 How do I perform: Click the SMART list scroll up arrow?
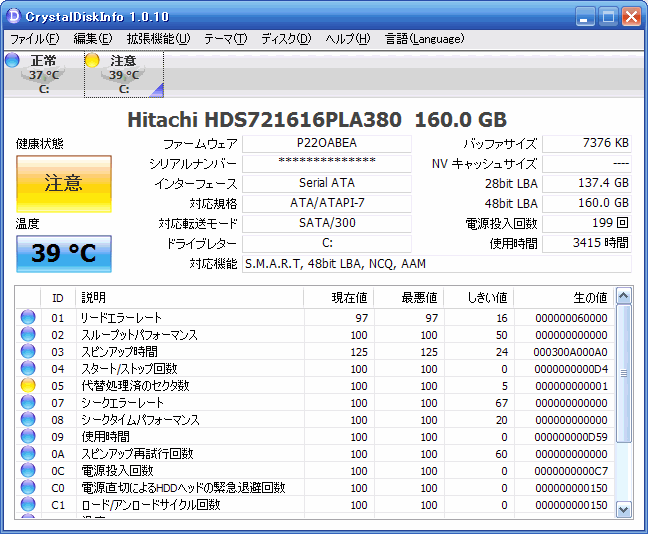[x=624, y=296]
